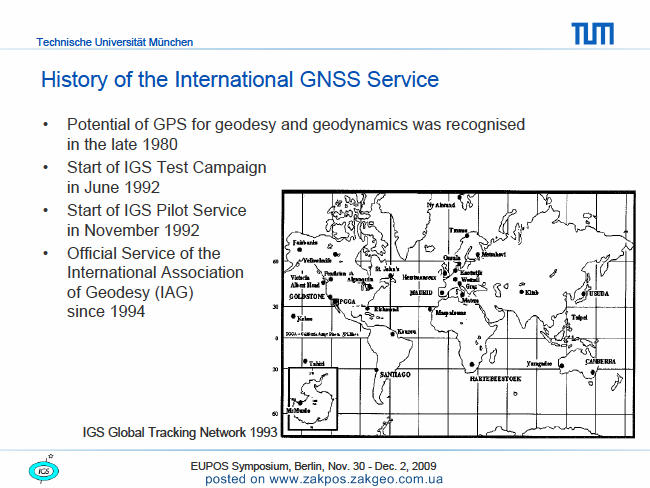650x488 pixels.
Task: Select the CANBERRA station marker on map
Action: tap(592, 372)
